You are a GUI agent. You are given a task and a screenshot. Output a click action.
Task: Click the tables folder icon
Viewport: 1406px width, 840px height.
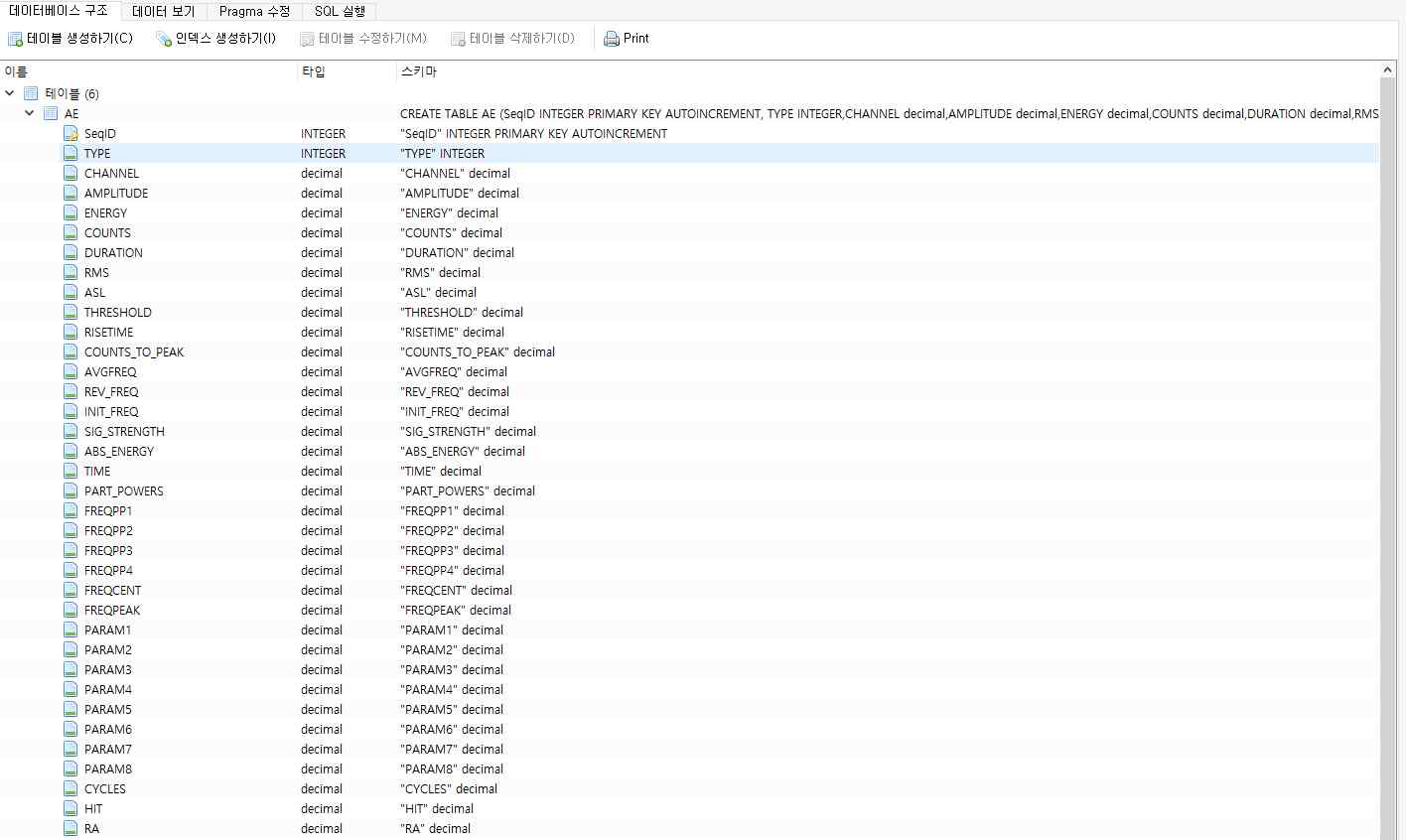click(31, 93)
